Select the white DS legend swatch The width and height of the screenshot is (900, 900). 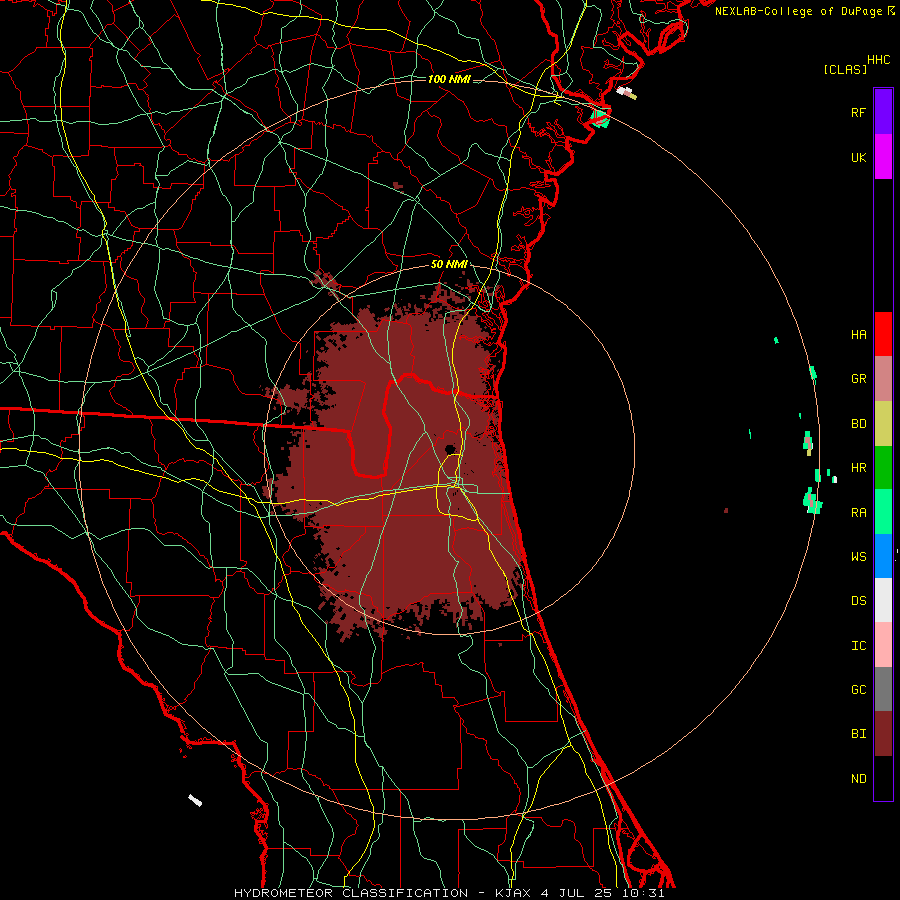point(883,600)
